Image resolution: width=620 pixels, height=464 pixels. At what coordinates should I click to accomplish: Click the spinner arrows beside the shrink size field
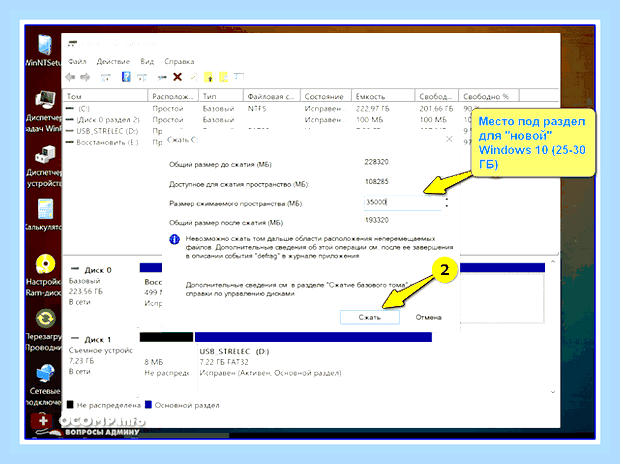tap(447, 203)
